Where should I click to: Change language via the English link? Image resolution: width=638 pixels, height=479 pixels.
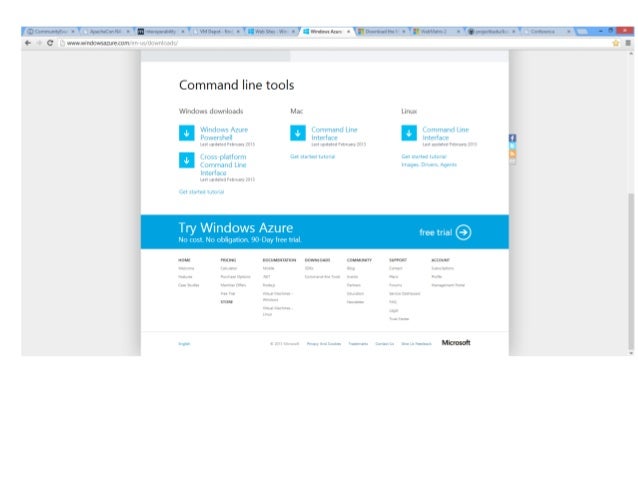(184, 344)
